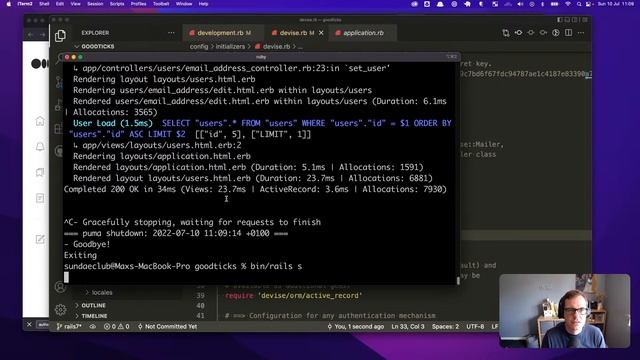Click the write icon in browser sidebar

40,239
